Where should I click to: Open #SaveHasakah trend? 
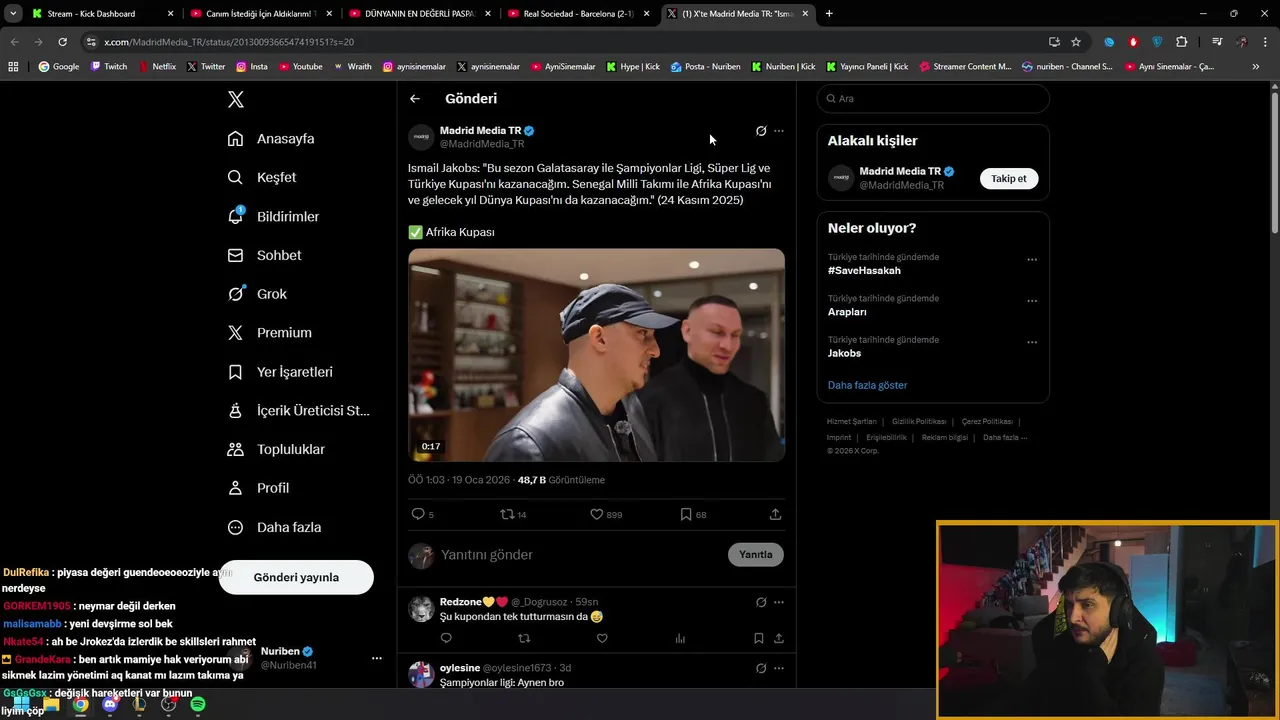864,271
